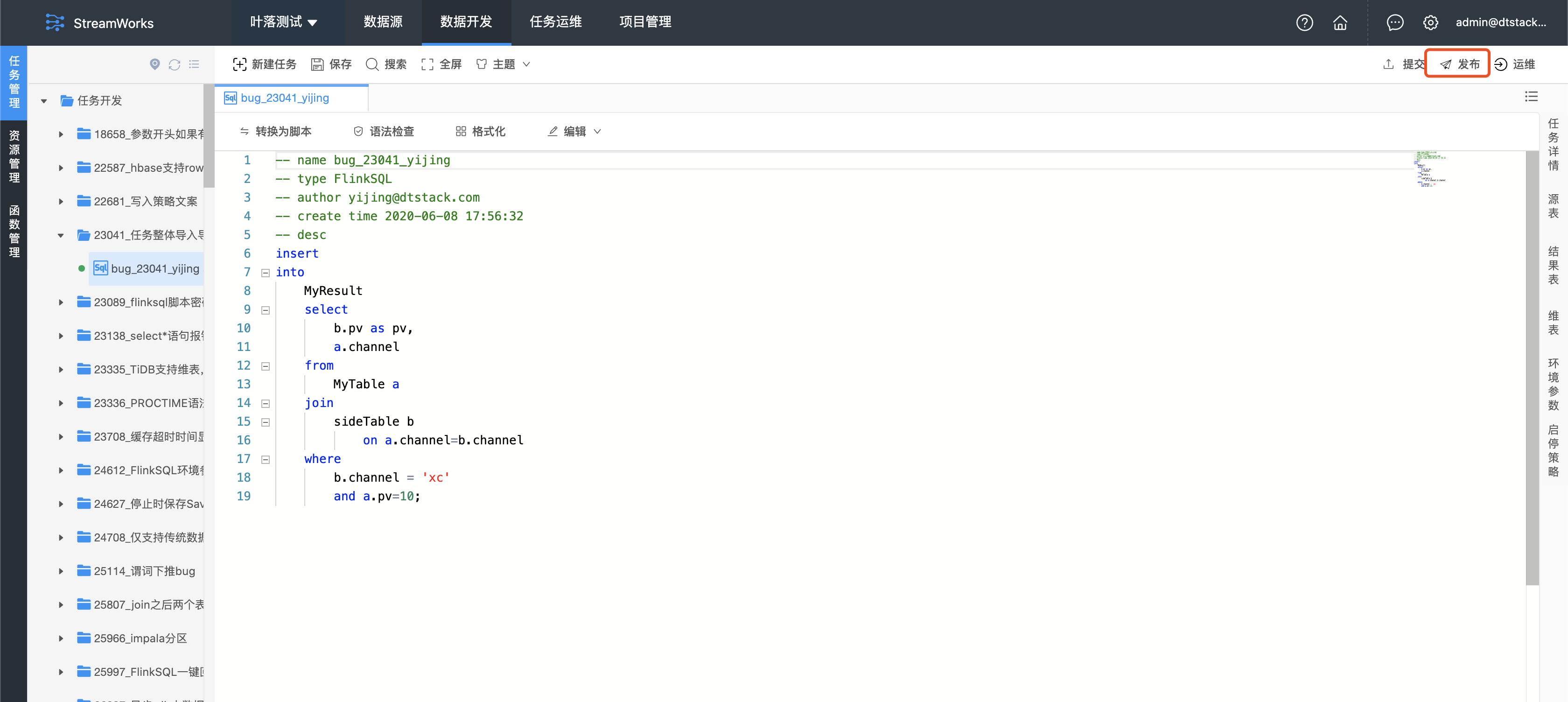Select folder 25114_谓词下推bug
The width and height of the screenshot is (1568, 702).
point(136,571)
